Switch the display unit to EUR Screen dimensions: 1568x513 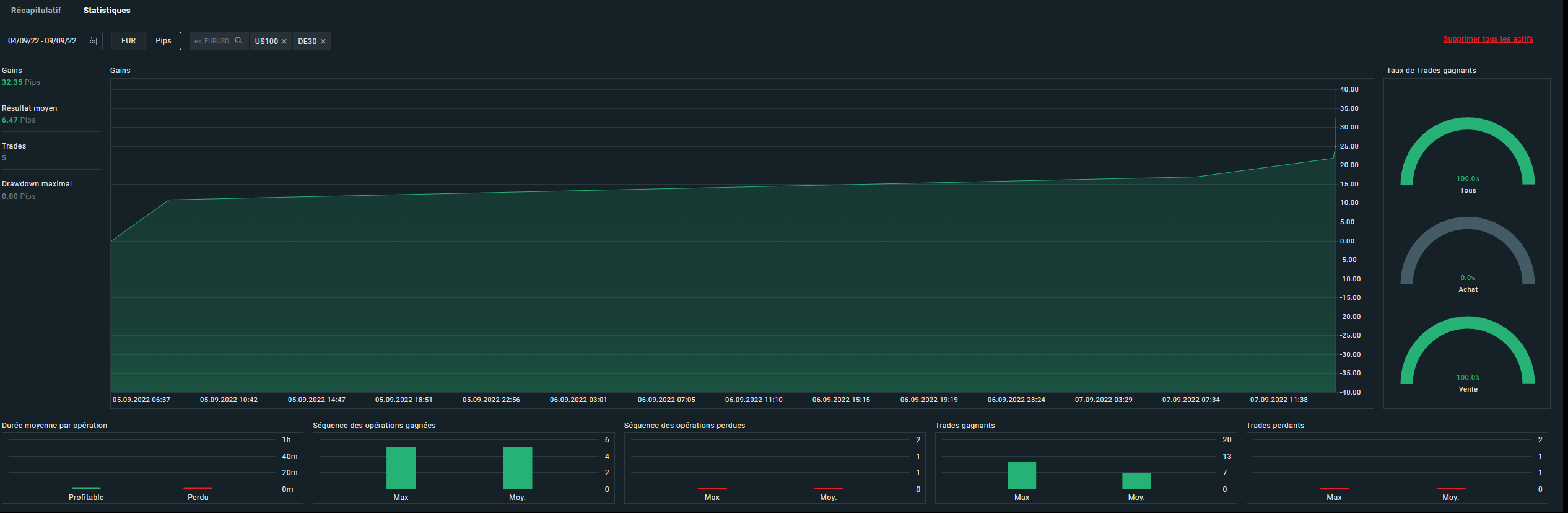click(x=129, y=41)
